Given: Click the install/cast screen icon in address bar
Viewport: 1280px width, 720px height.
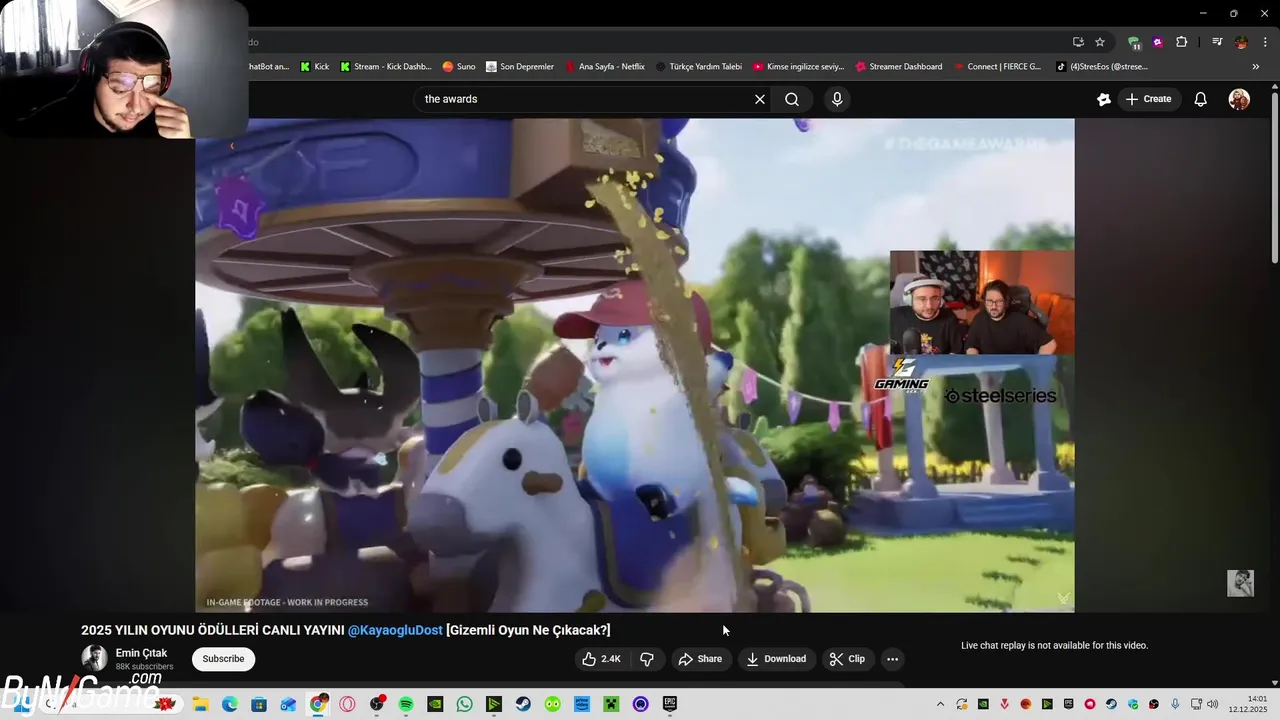Looking at the screenshot, I should coord(1078,42).
